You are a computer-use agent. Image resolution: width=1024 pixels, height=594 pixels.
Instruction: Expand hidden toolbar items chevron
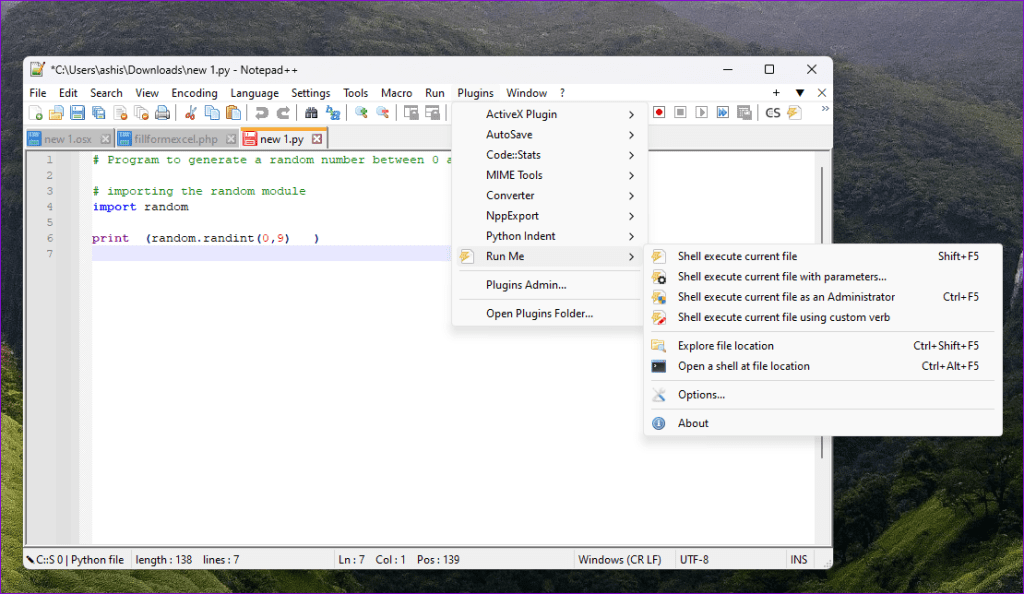pyautogui.click(x=825, y=109)
